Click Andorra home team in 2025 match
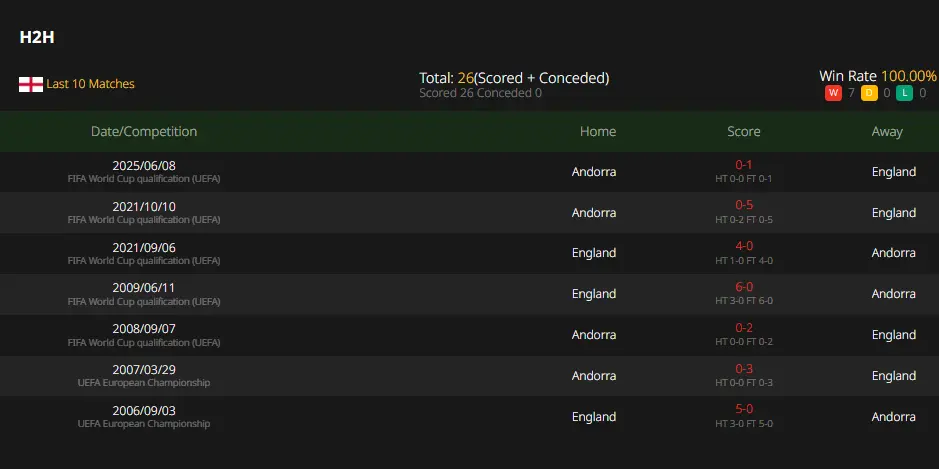939x469 pixels. point(594,172)
